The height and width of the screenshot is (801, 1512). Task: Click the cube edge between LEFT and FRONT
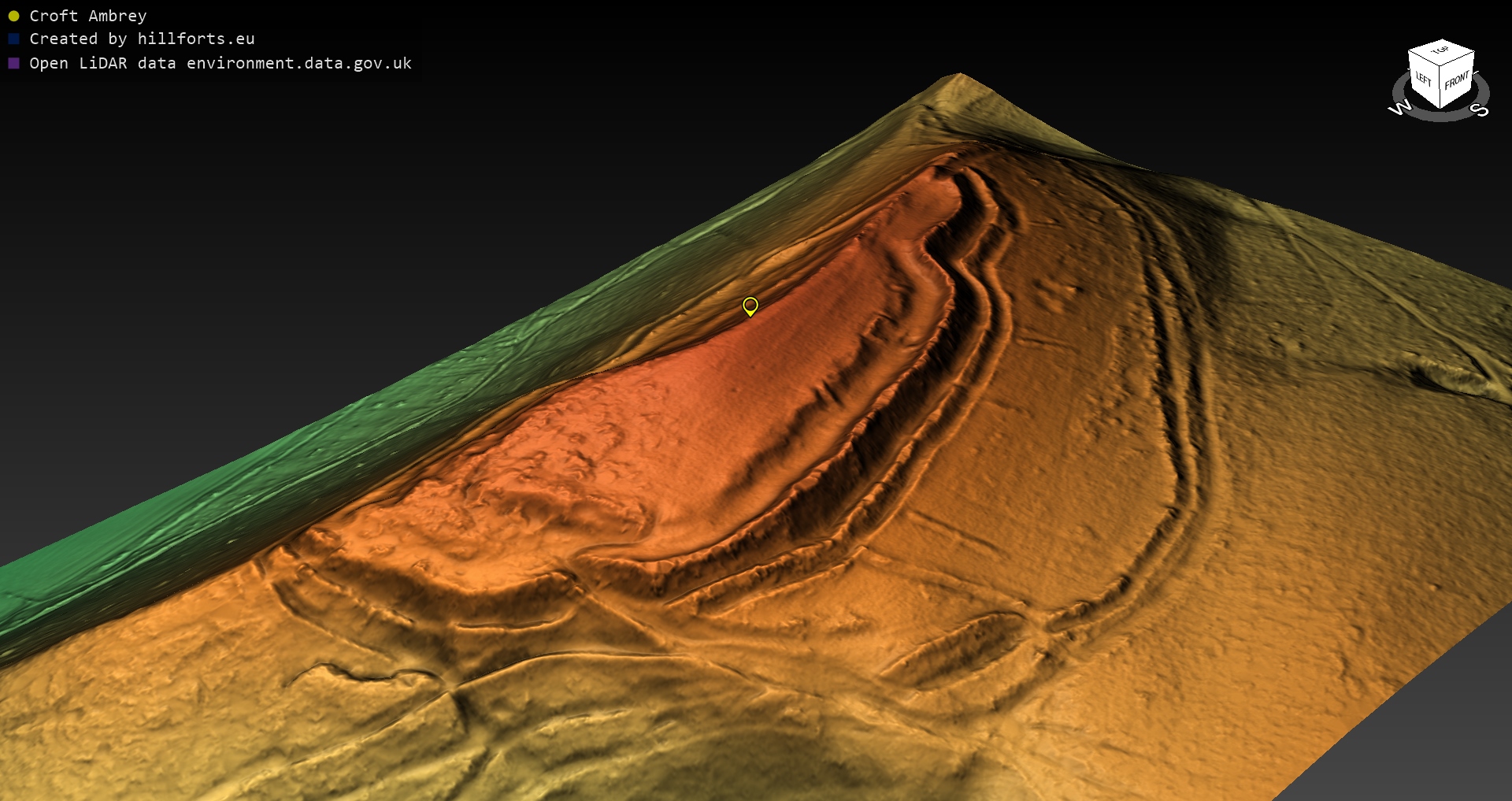point(1441,88)
